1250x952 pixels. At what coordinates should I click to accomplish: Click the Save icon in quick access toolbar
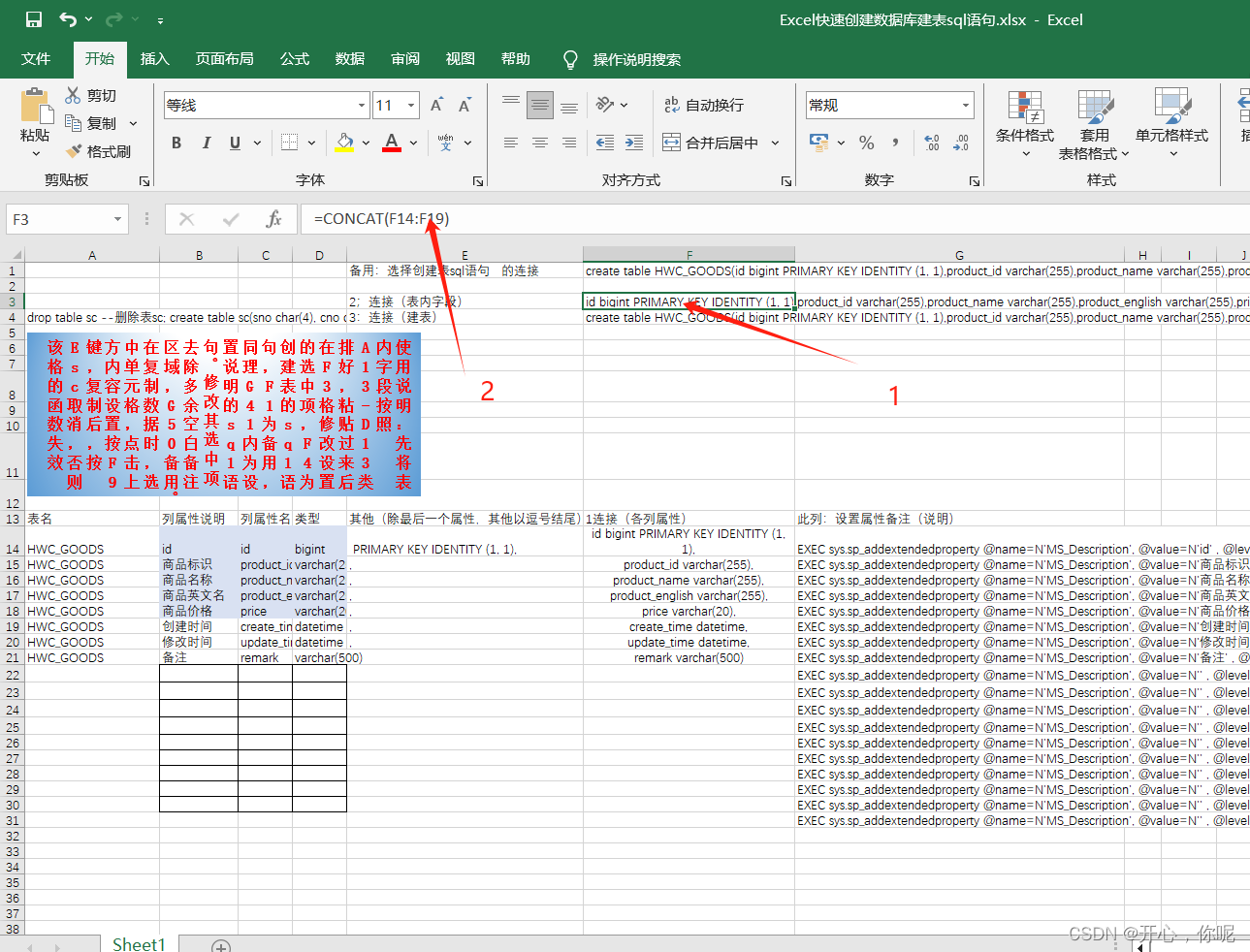(x=34, y=19)
